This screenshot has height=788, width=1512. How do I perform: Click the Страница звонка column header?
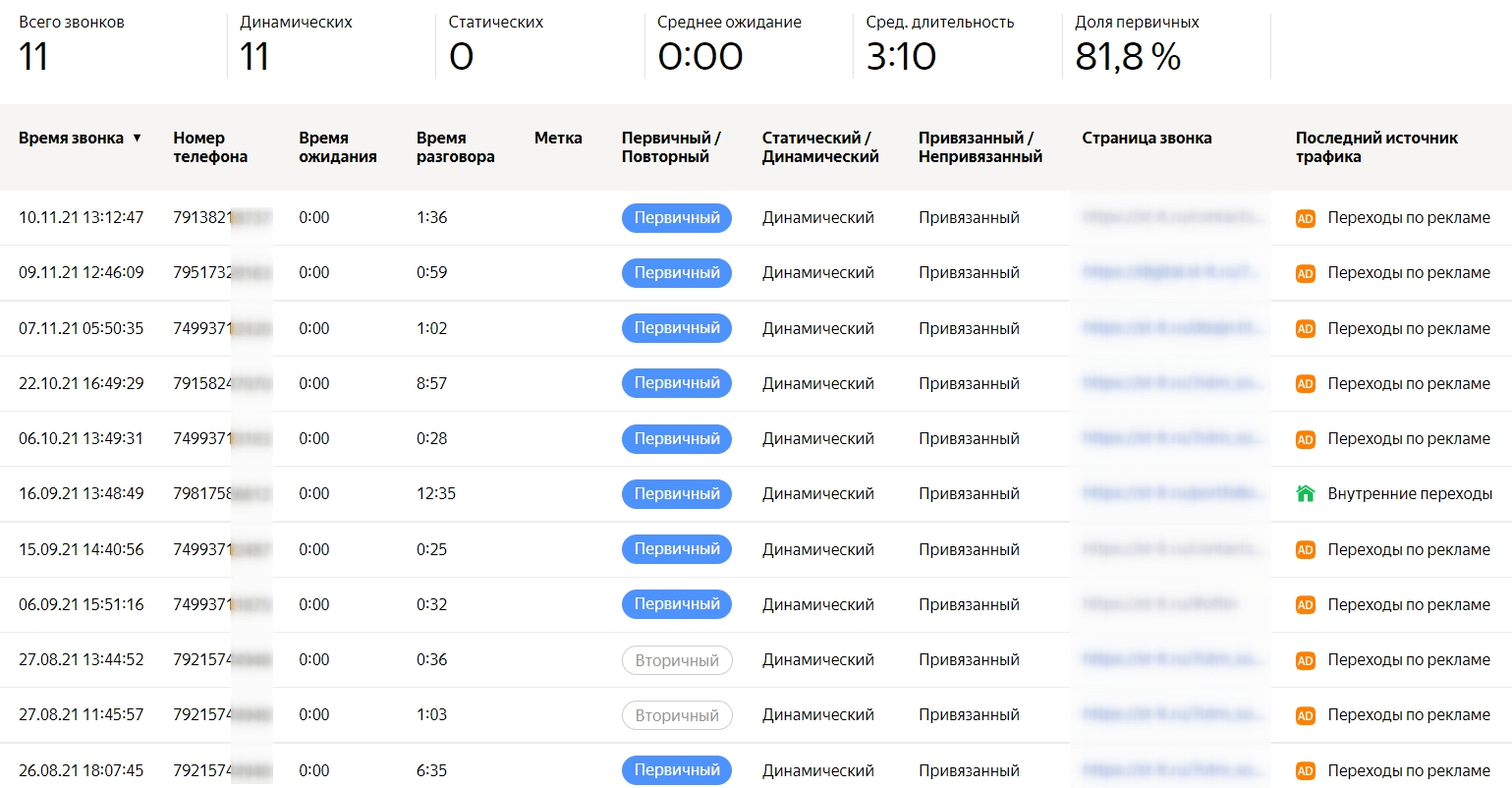1147,139
